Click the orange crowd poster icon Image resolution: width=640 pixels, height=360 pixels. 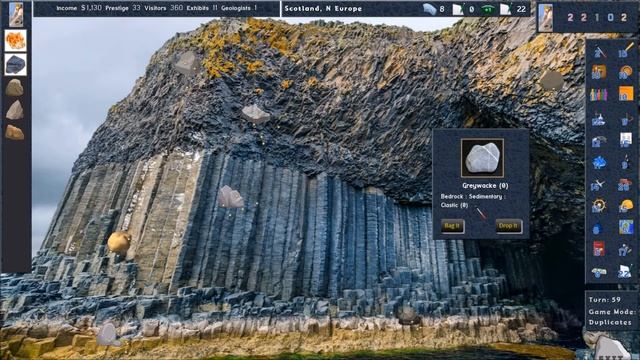pyautogui.click(x=599, y=72)
